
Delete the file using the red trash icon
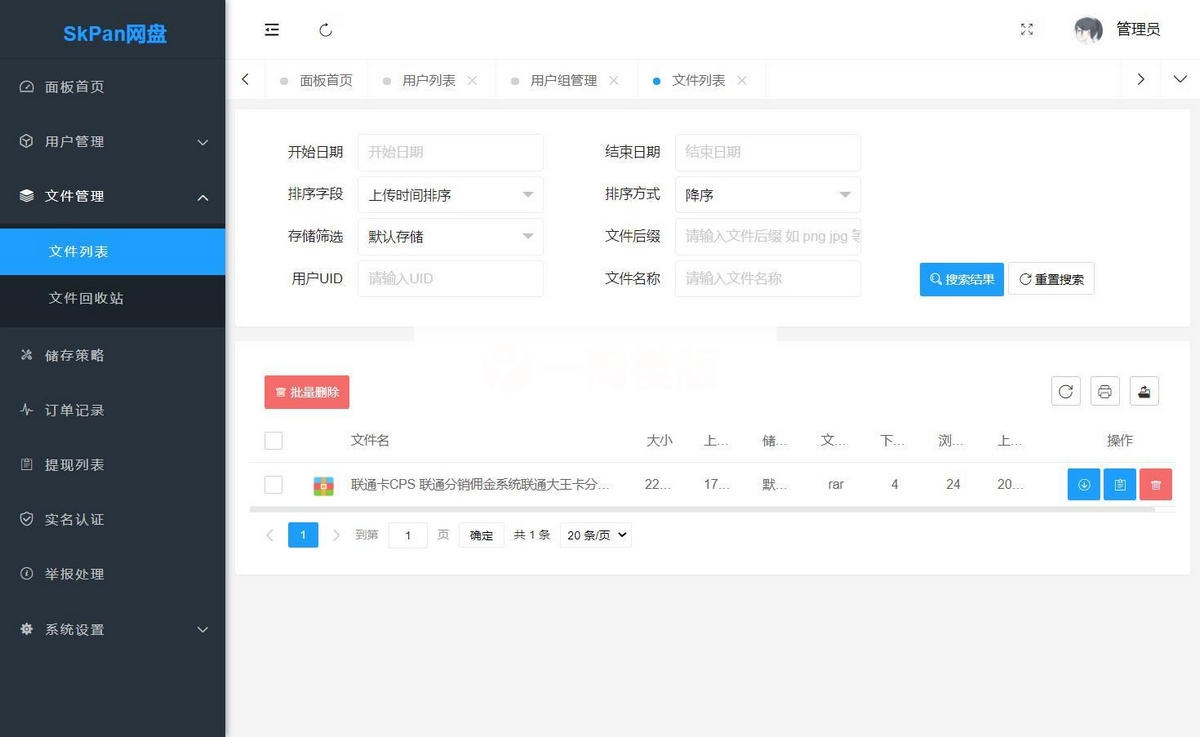tap(1156, 484)
